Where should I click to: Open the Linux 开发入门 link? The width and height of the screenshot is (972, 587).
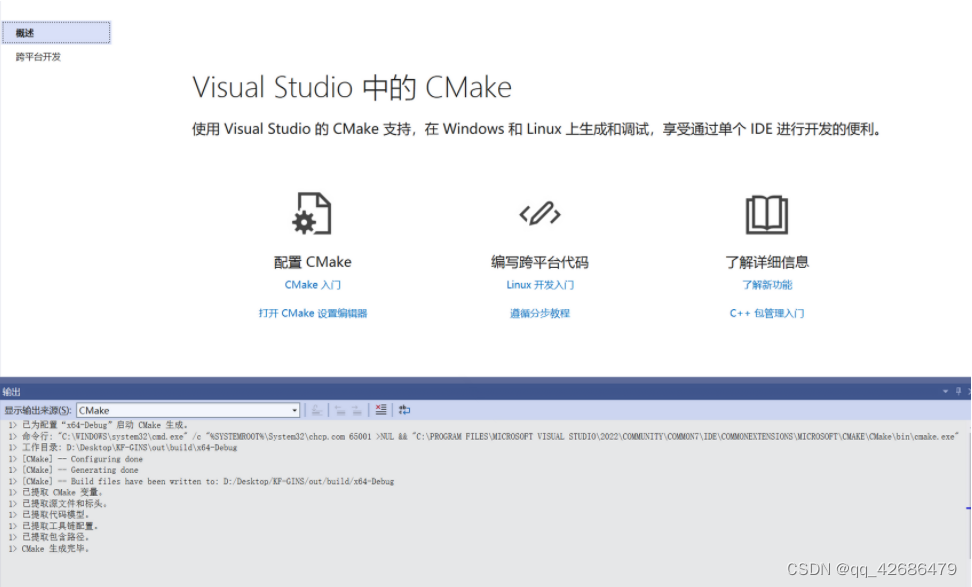point(540,285)
